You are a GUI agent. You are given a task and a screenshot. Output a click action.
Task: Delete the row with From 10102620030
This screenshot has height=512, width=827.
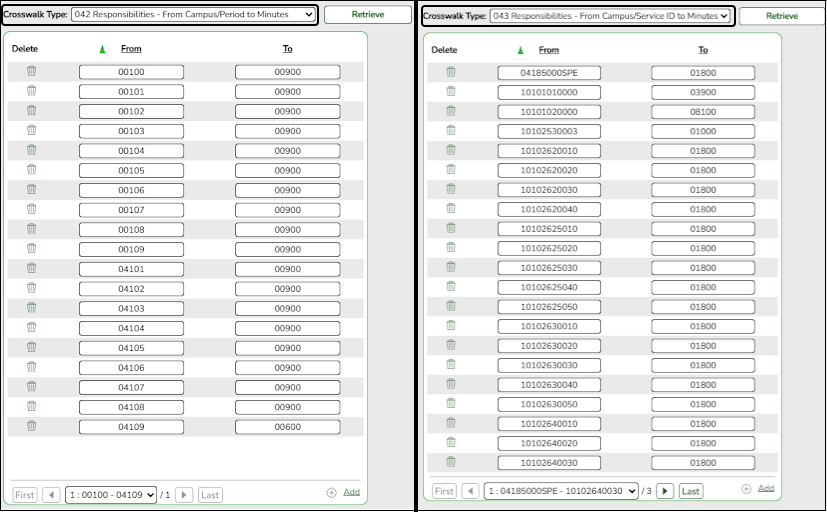[x=451, y=189]
